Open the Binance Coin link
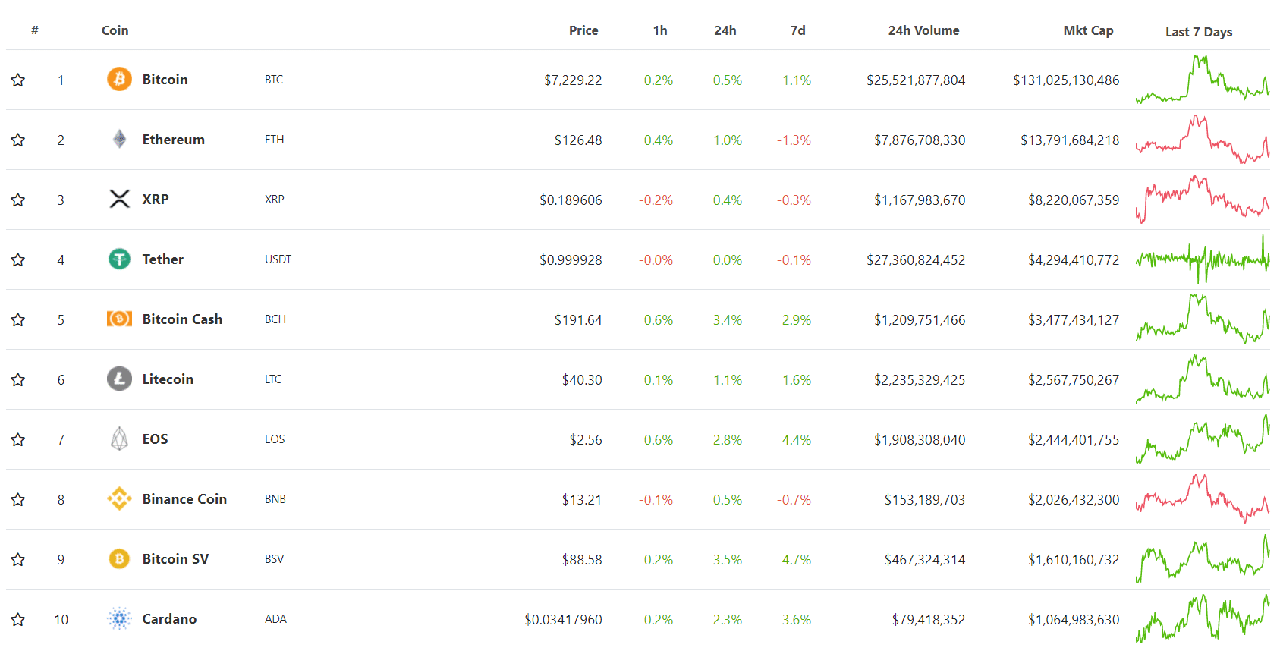 pos(184,499)
